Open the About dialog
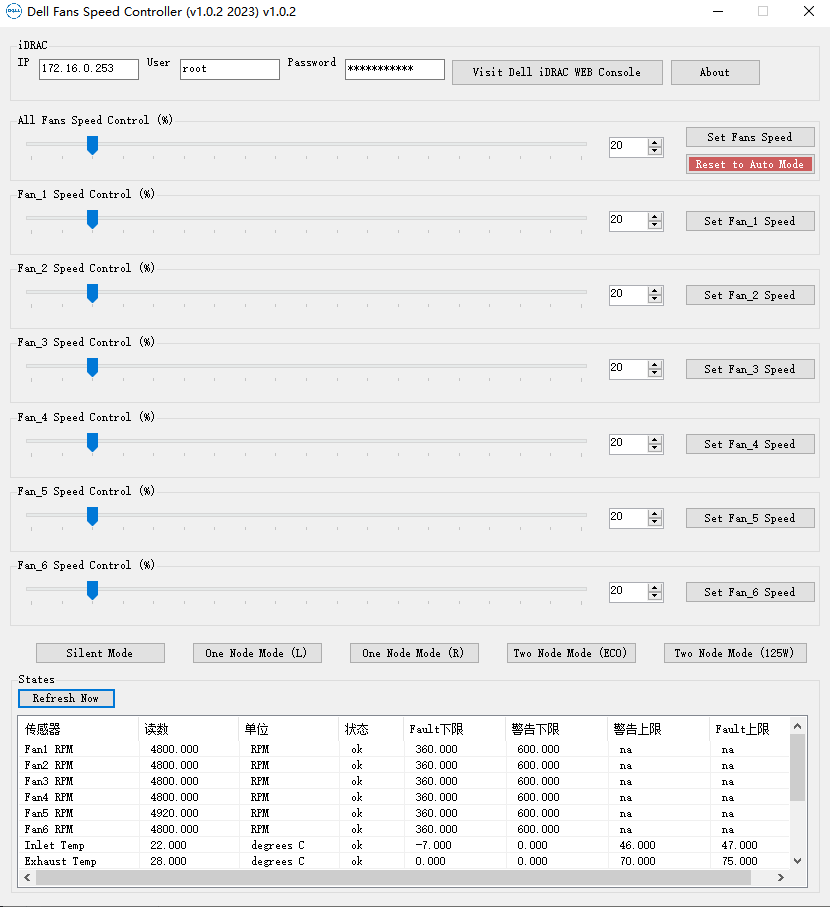Viewport: 830px width, 907px height. coord(715,72)
